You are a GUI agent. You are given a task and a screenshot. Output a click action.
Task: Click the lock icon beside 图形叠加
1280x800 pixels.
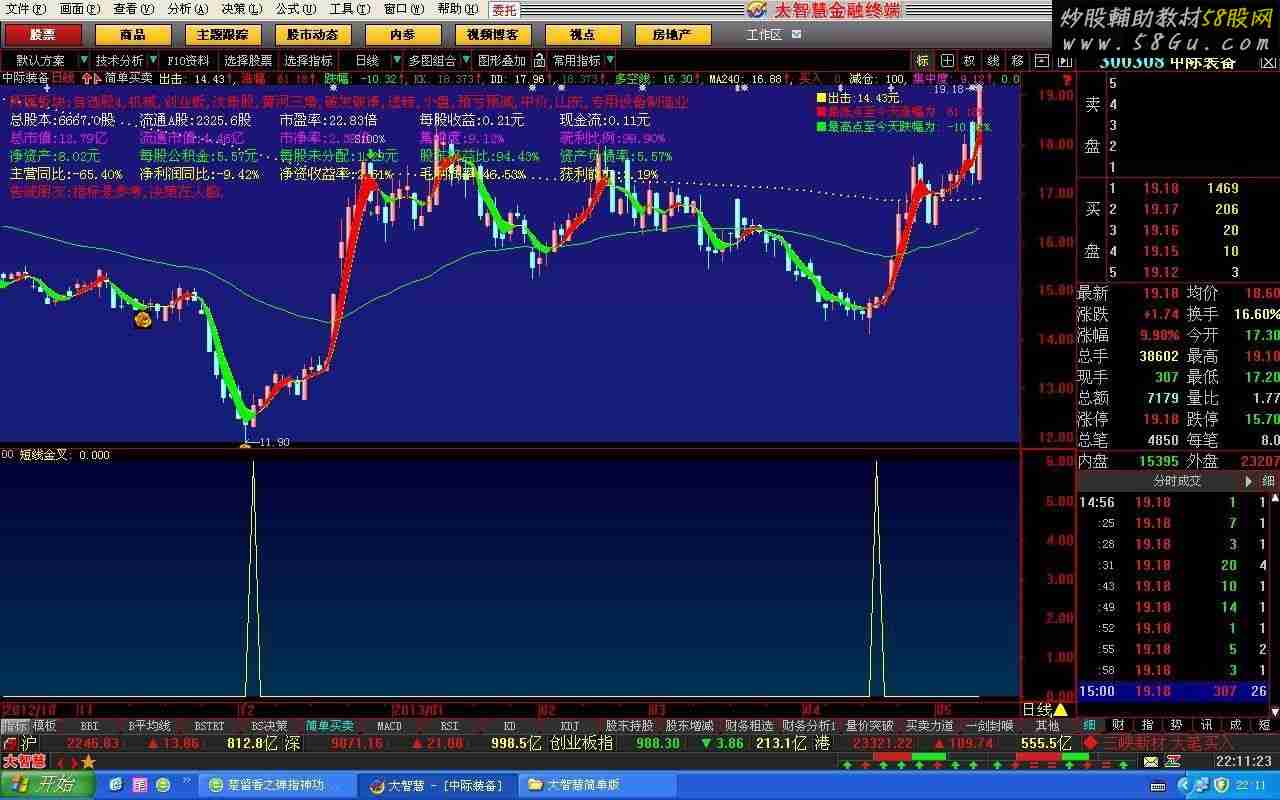539,61
